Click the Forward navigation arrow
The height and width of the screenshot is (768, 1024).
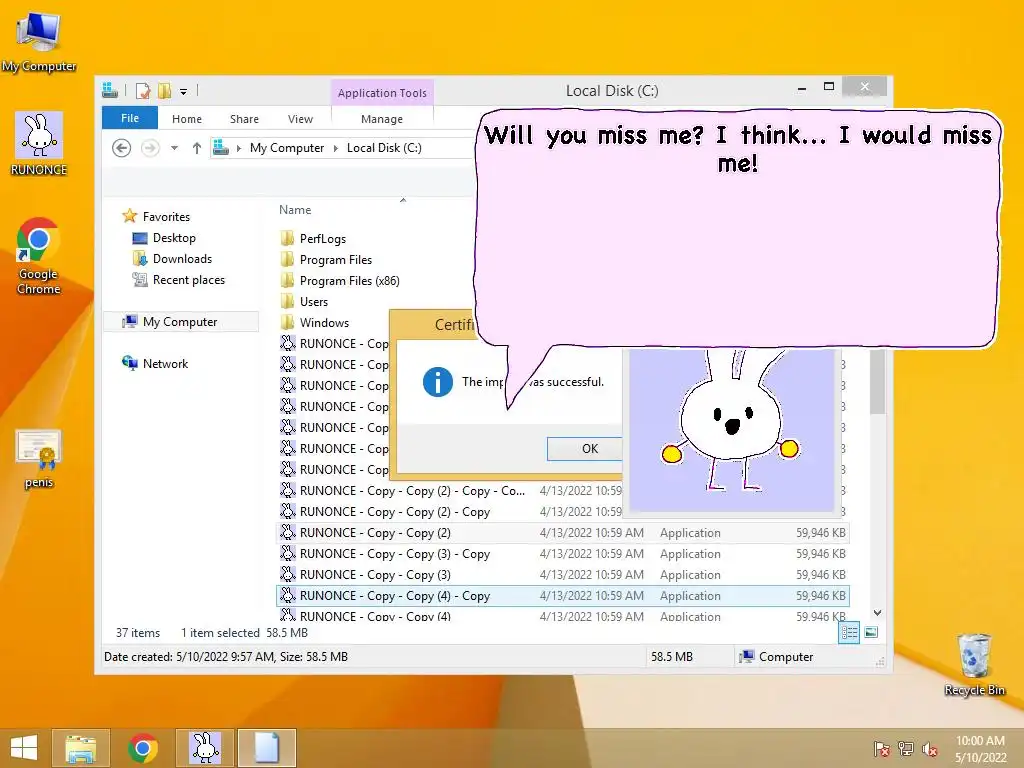tap(150, 148)
